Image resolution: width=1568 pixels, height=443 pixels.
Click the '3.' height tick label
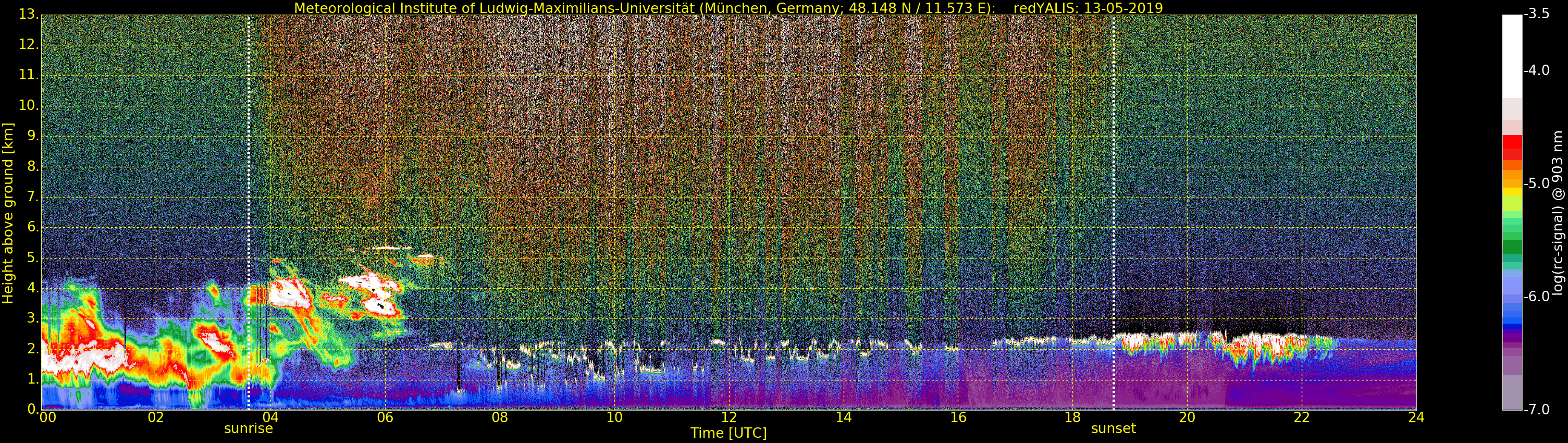32,318
